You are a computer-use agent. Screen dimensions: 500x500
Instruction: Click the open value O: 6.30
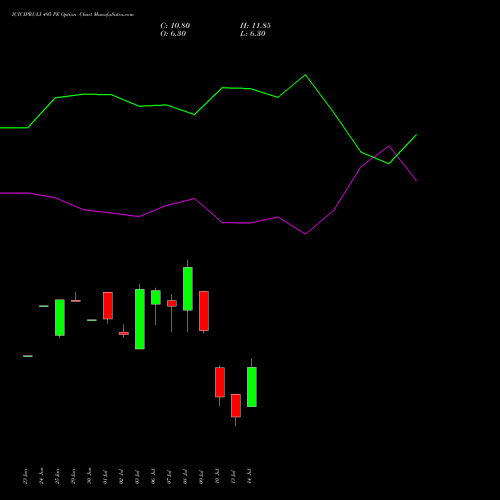click(173, 34)
